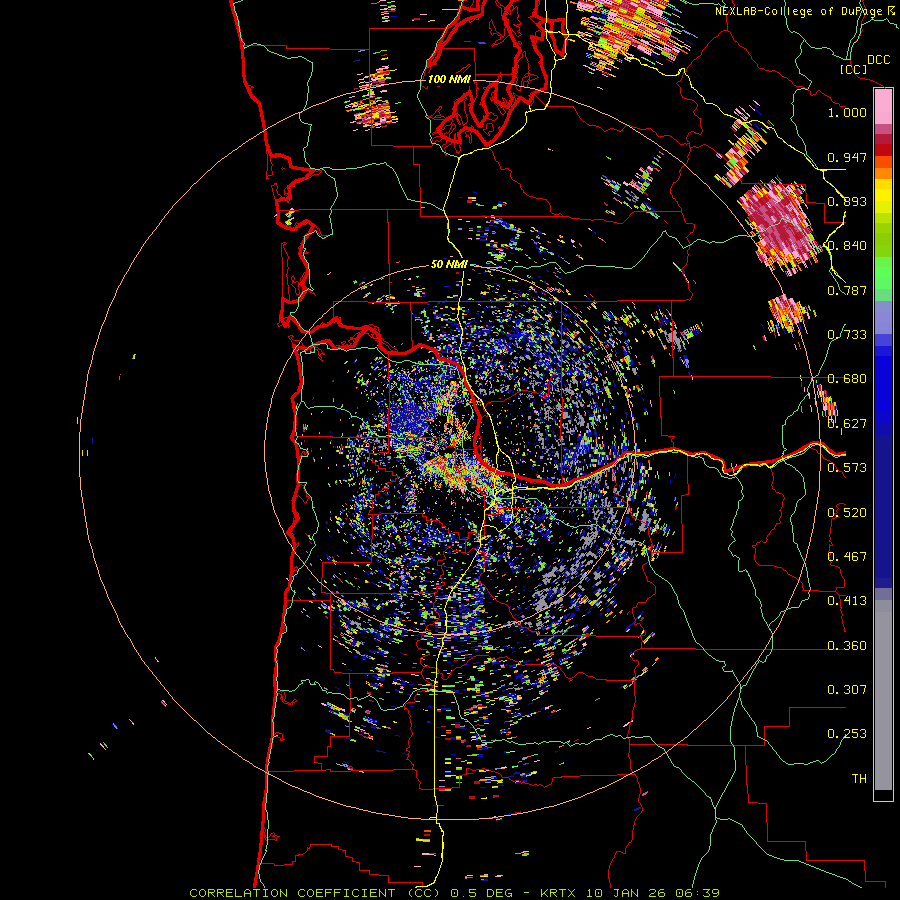This screenshot has width=900, height=900.
Task: Click the 0.573 scale value
Action: pyautogui.click(x=847, y=468)
